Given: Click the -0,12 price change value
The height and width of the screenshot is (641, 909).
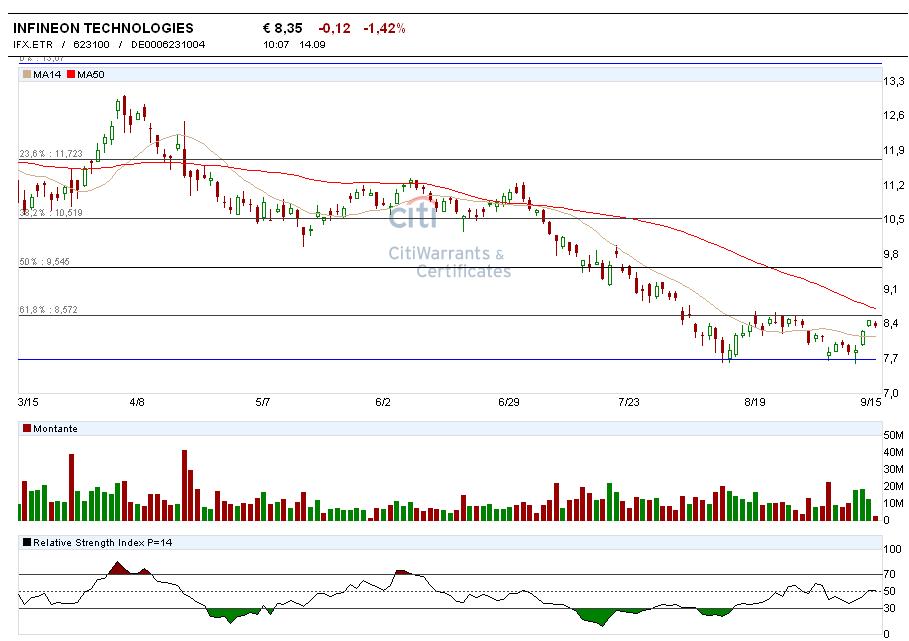Looking at the screenshot, I should pos(334,28).
